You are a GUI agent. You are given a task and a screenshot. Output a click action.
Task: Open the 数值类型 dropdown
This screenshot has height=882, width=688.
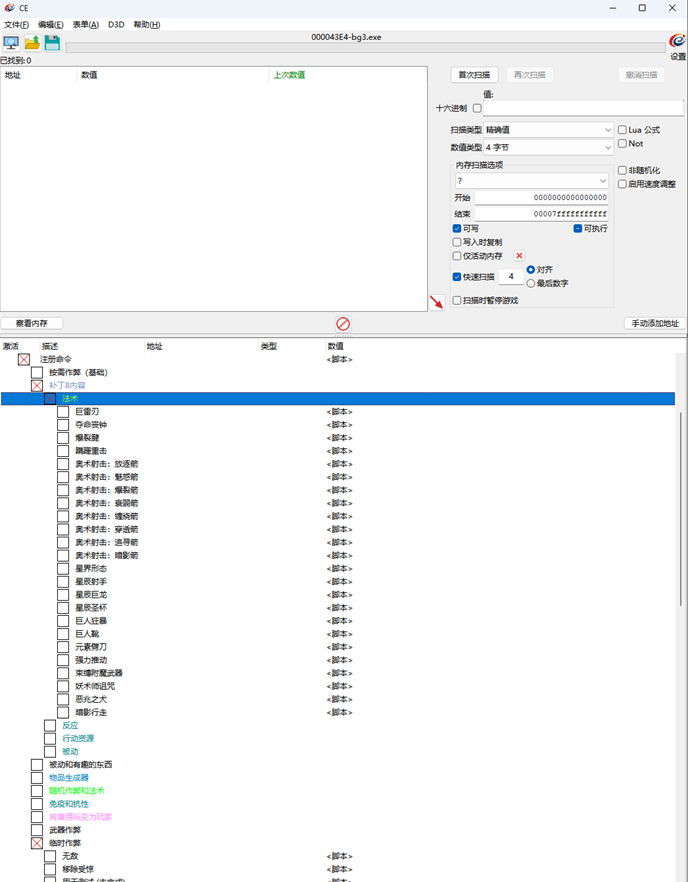[x=548, y=147]
